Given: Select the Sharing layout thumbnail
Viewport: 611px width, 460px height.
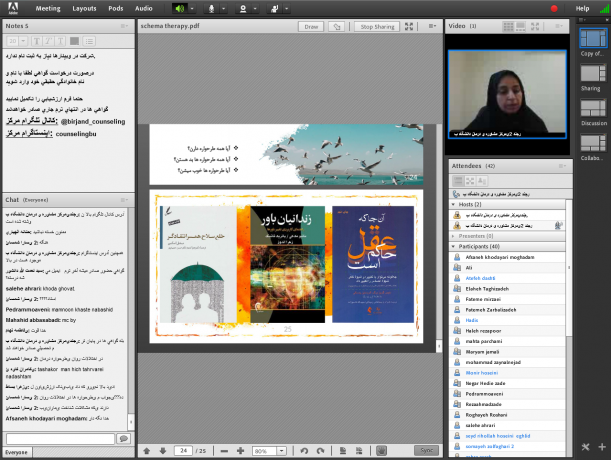Looking at the screenshot, I should tap(593, 73).
